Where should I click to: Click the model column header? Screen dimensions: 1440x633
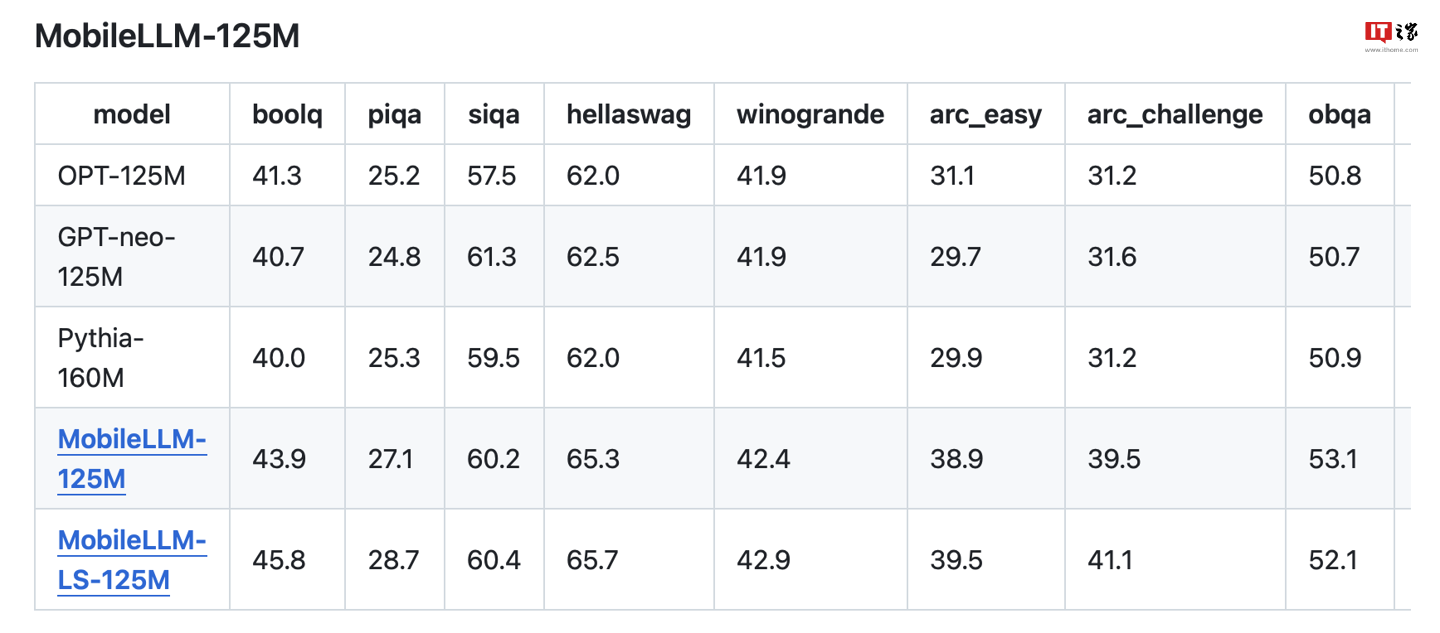[x=132, y=115]
